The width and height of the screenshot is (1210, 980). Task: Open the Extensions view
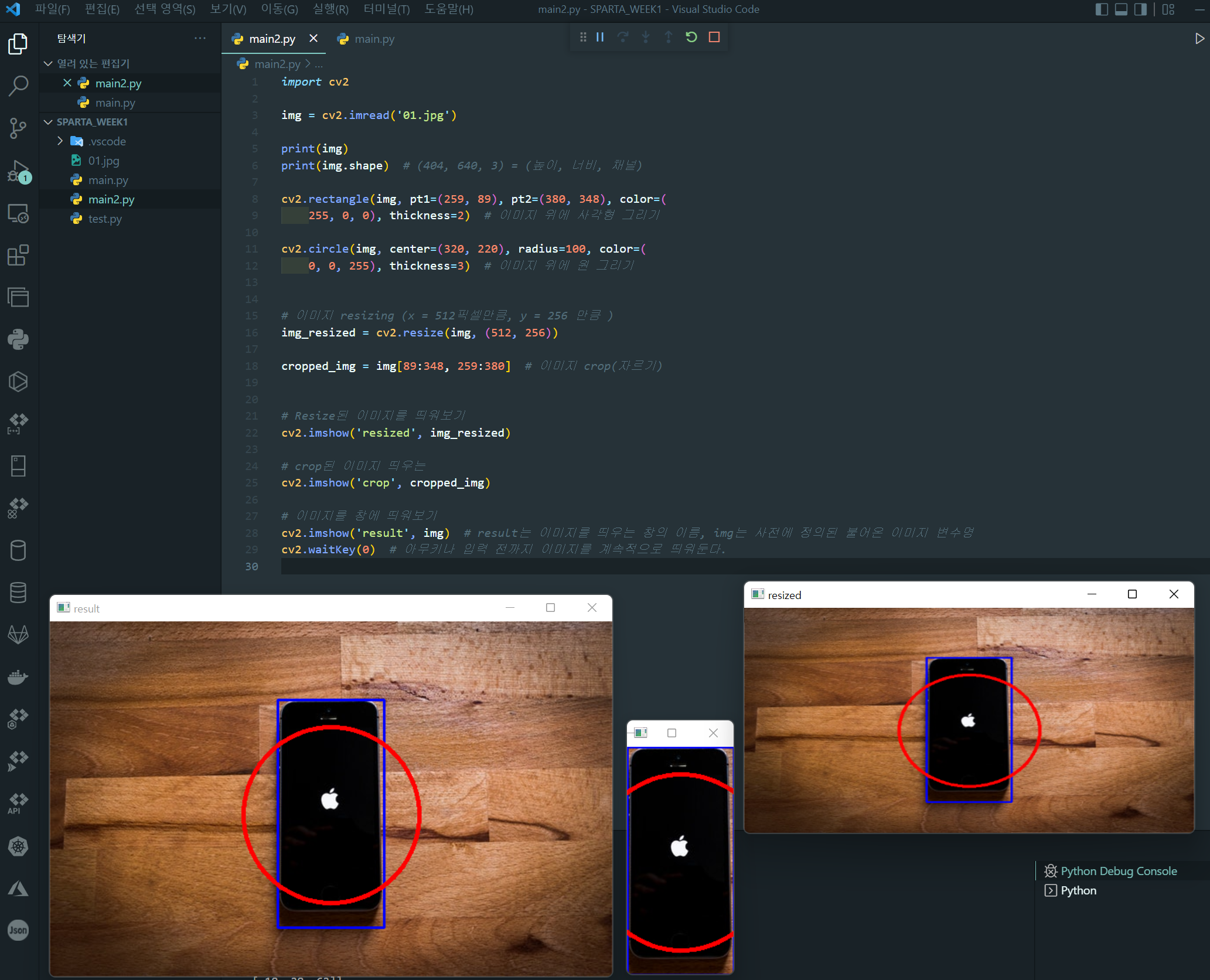point(18,256)
